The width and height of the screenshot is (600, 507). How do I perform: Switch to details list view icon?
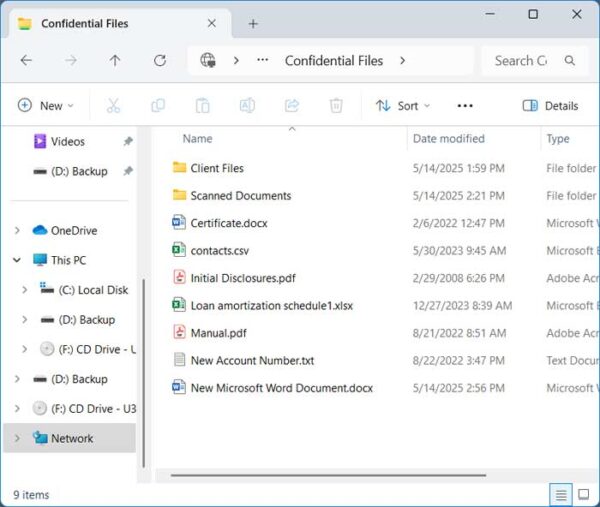(x=561, y=495)
